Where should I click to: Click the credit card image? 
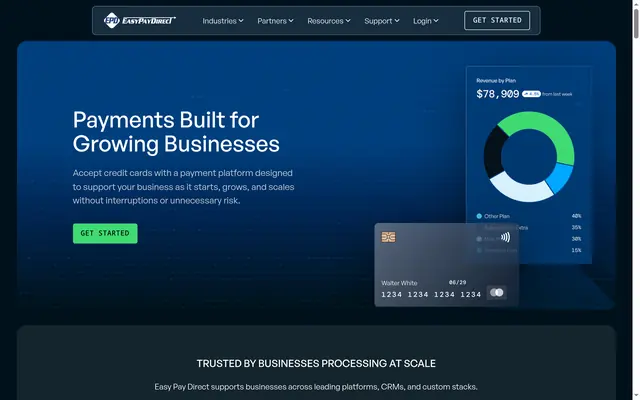click(447, 265)
